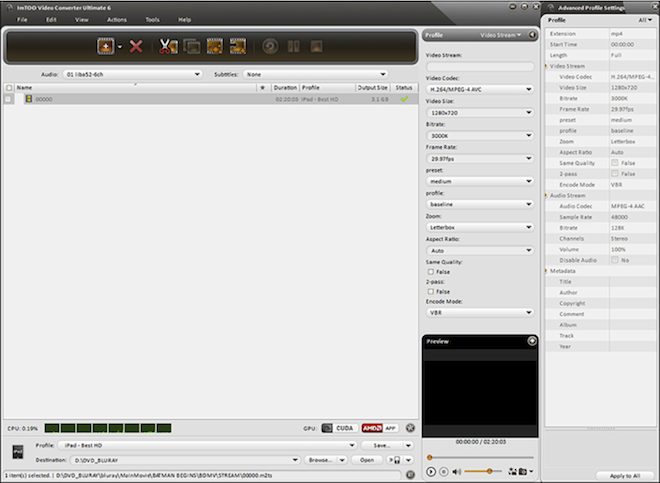
Task: Click the film icon beside 00000
Action: tap(29, 99)
